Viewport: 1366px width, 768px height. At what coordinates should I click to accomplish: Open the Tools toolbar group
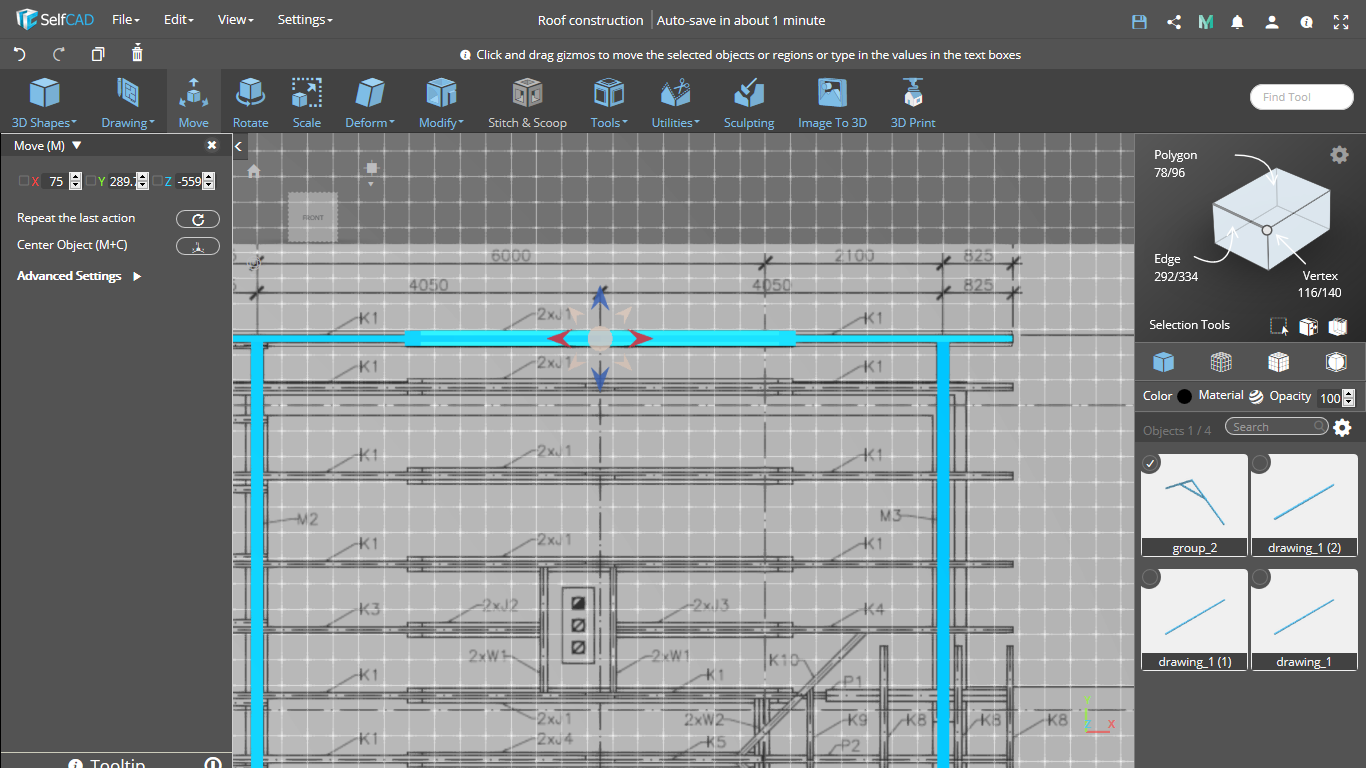pos(608,103)
